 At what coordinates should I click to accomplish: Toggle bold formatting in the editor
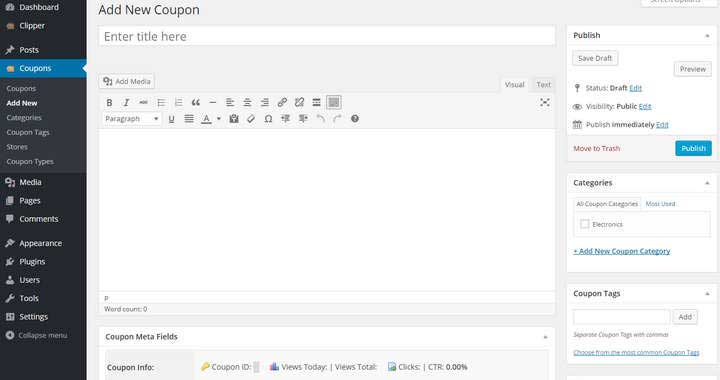[109, 102]
